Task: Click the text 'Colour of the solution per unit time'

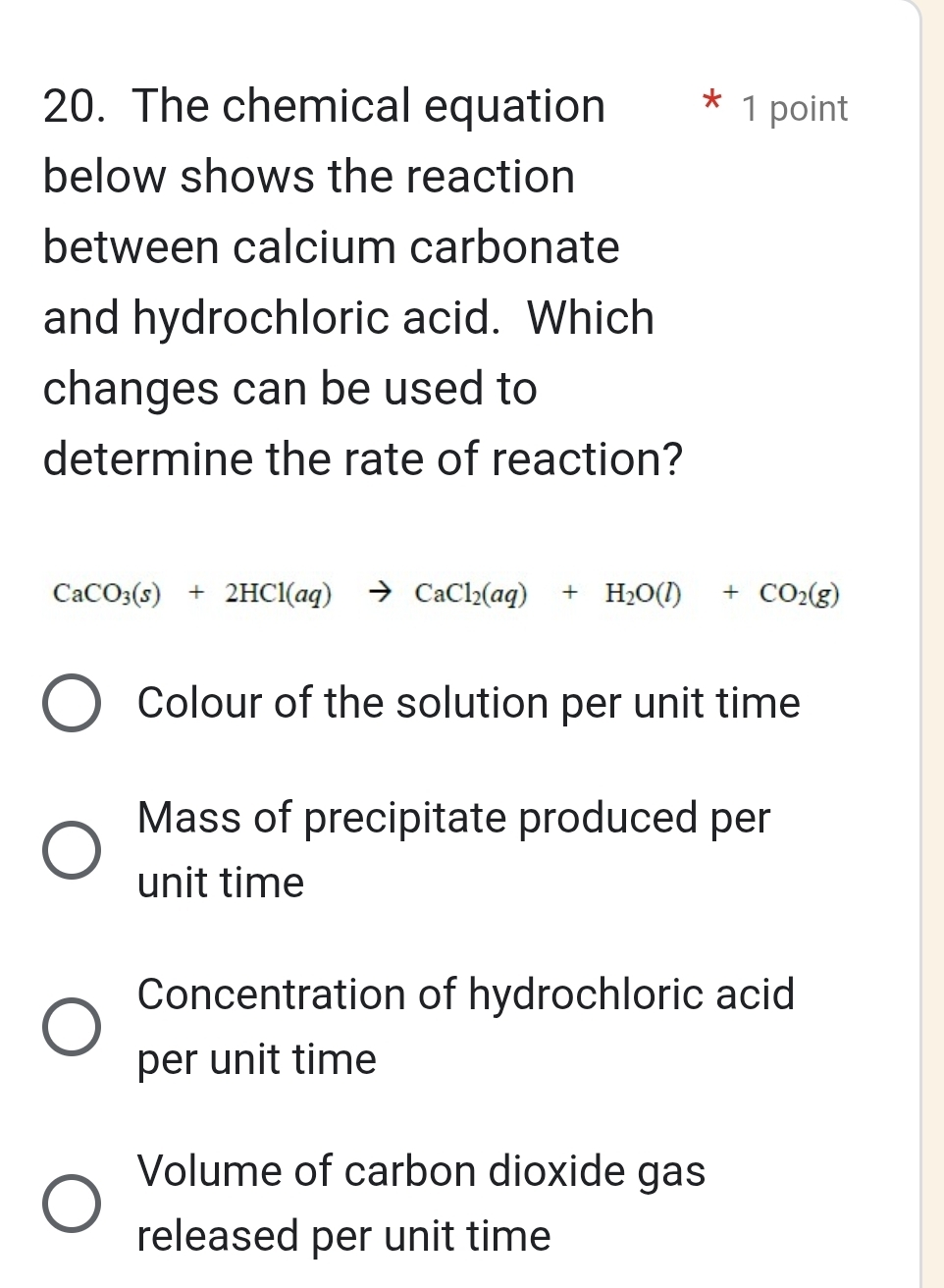Action: 468,704
